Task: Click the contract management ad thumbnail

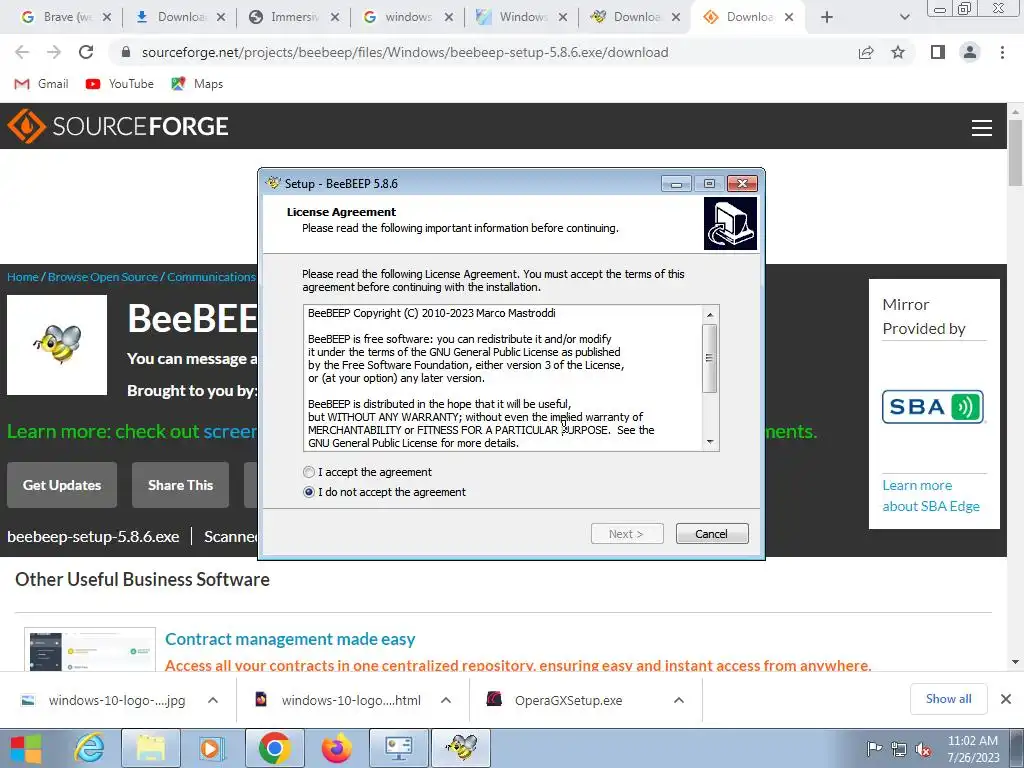Action: (90, 650)
